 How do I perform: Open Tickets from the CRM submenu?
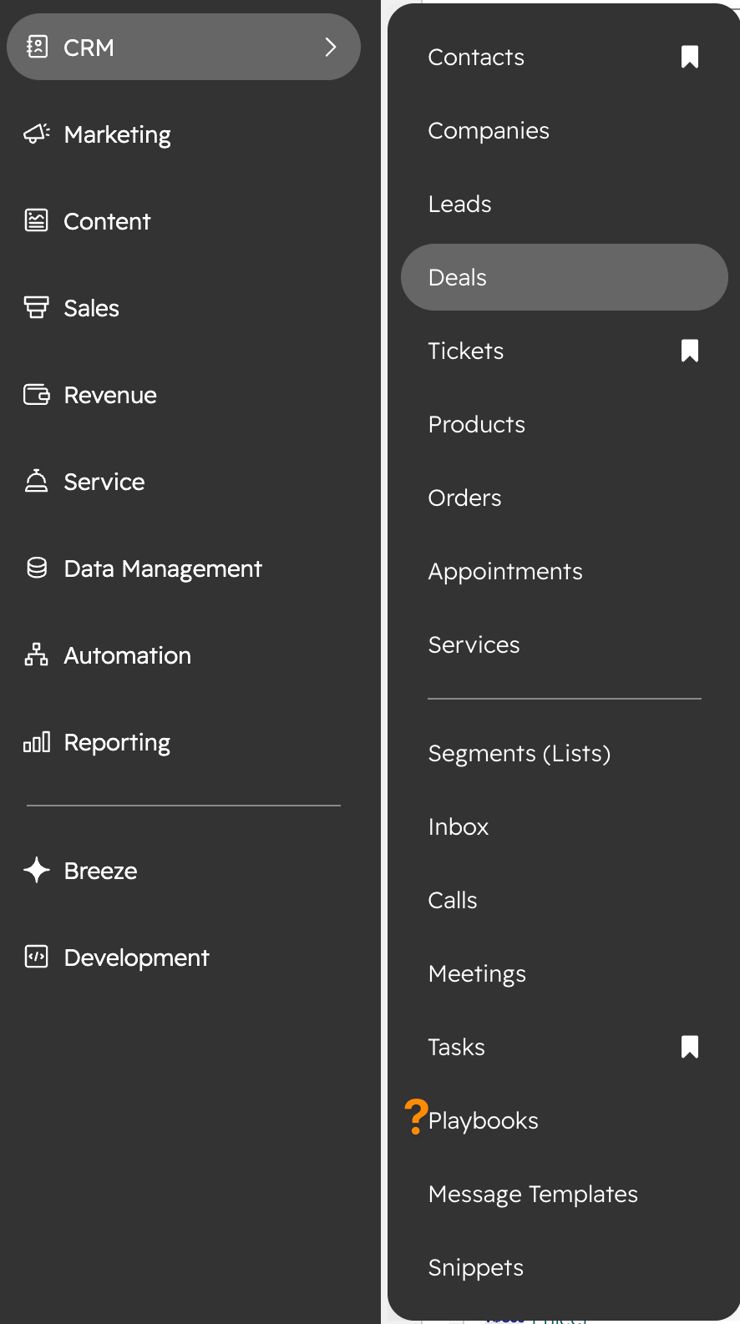pyautogui.click(x=466, y=351)
